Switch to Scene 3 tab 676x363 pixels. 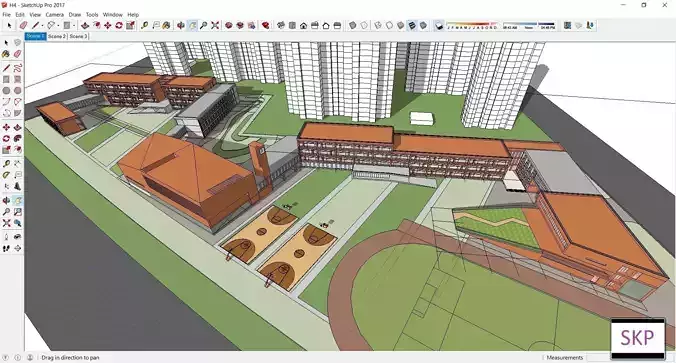tap(78, 36)
